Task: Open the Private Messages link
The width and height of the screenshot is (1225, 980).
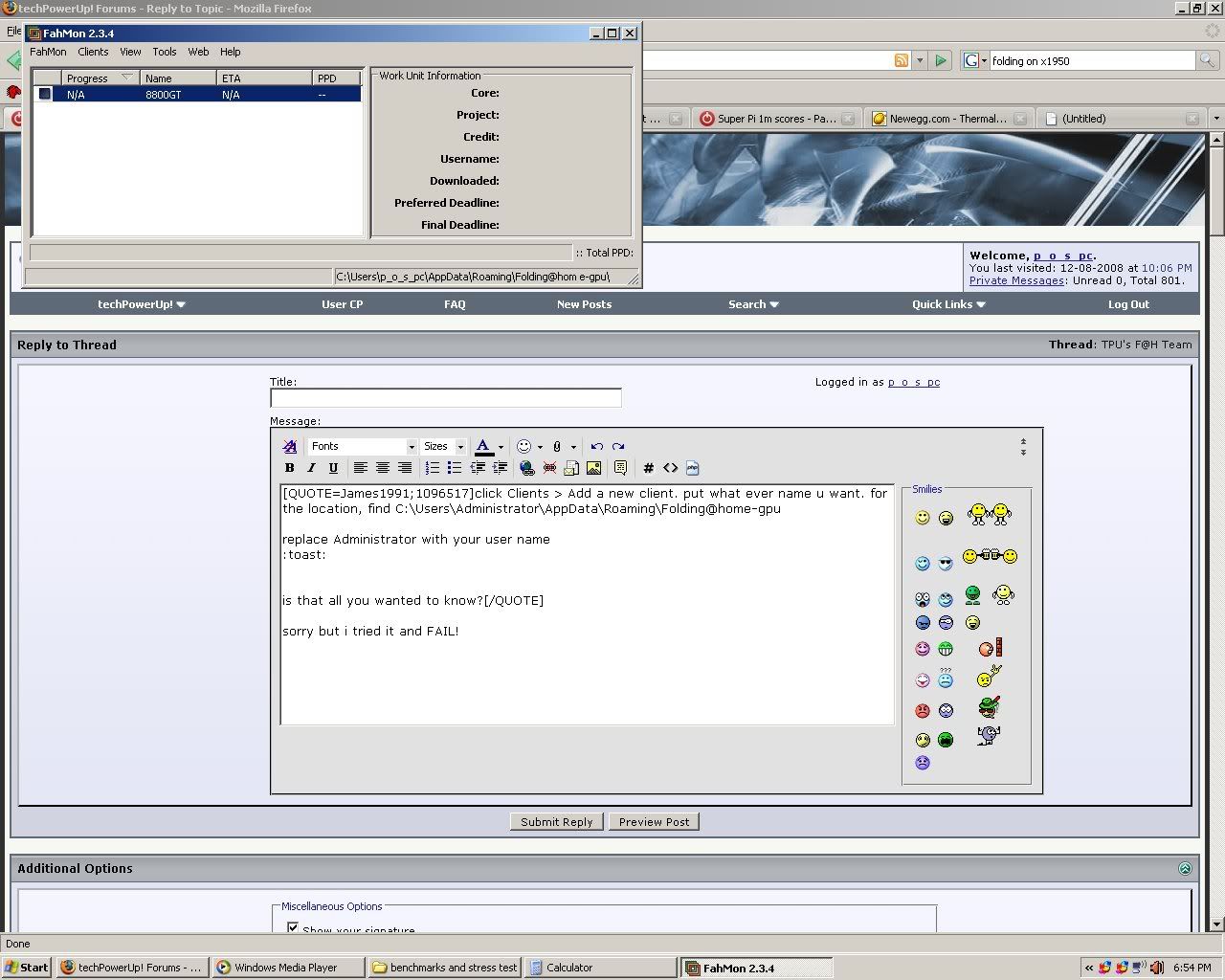Action: (x=1016, y=280)
